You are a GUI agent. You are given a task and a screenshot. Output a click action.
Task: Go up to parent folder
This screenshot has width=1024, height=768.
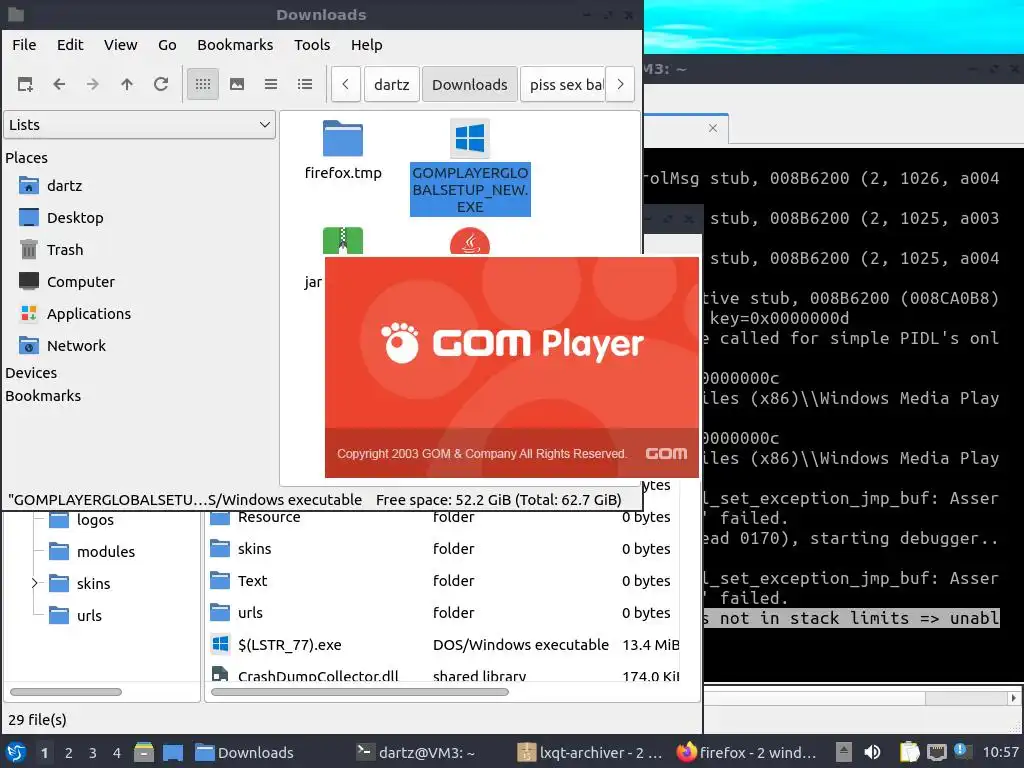click(127, 84)
